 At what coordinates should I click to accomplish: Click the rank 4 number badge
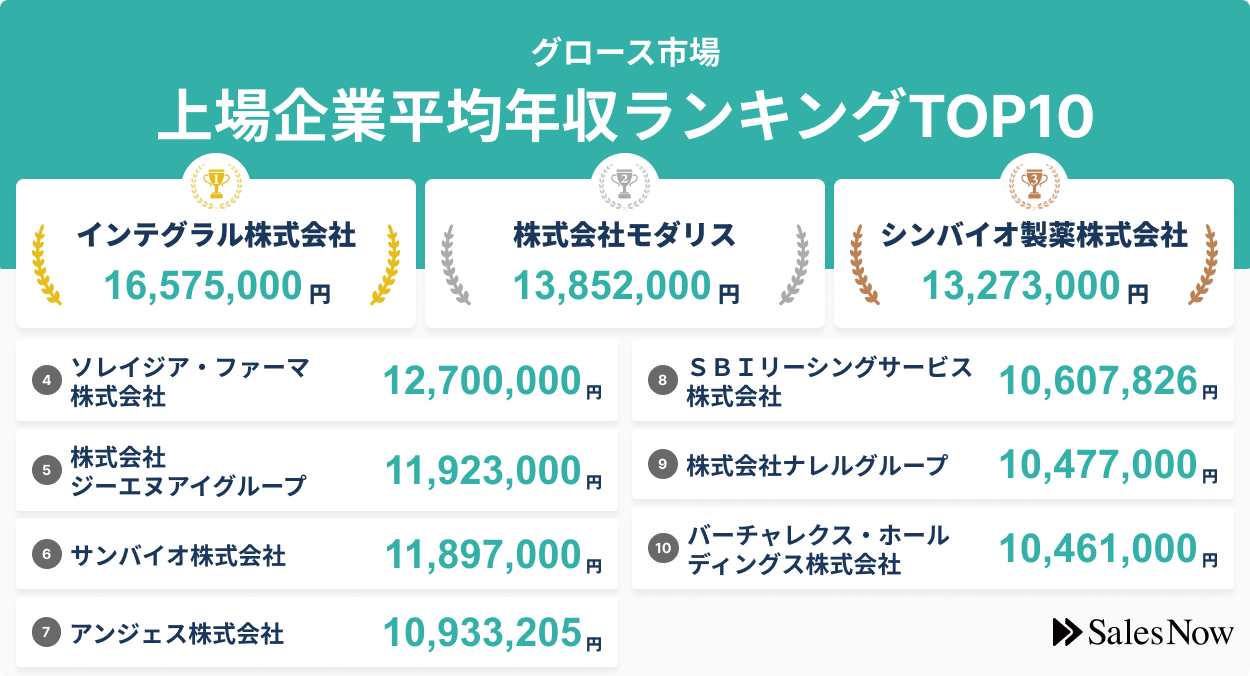pos(46,381)
